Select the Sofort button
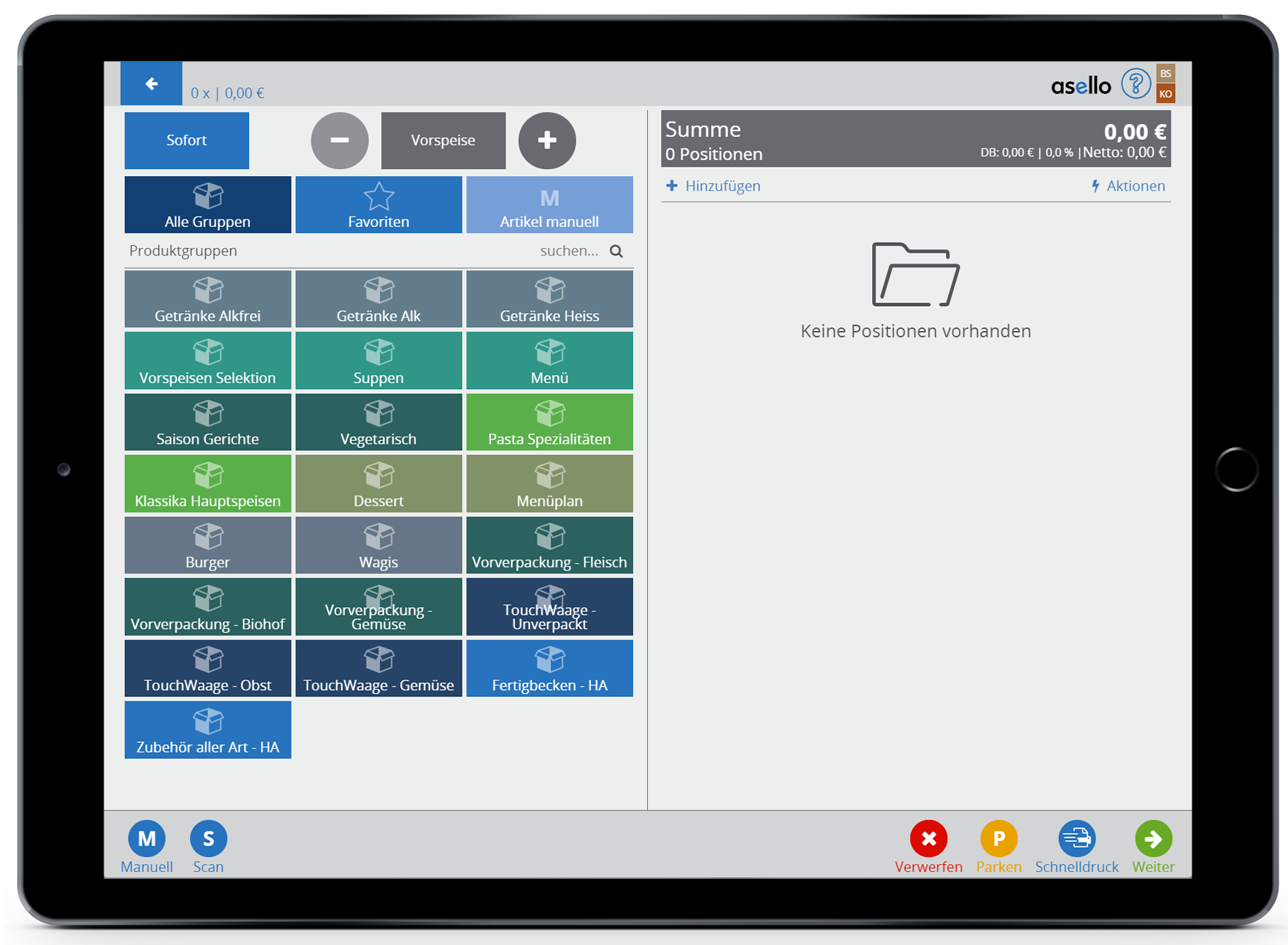Screen dimensions: 1288x945 [x=187, y=141]
